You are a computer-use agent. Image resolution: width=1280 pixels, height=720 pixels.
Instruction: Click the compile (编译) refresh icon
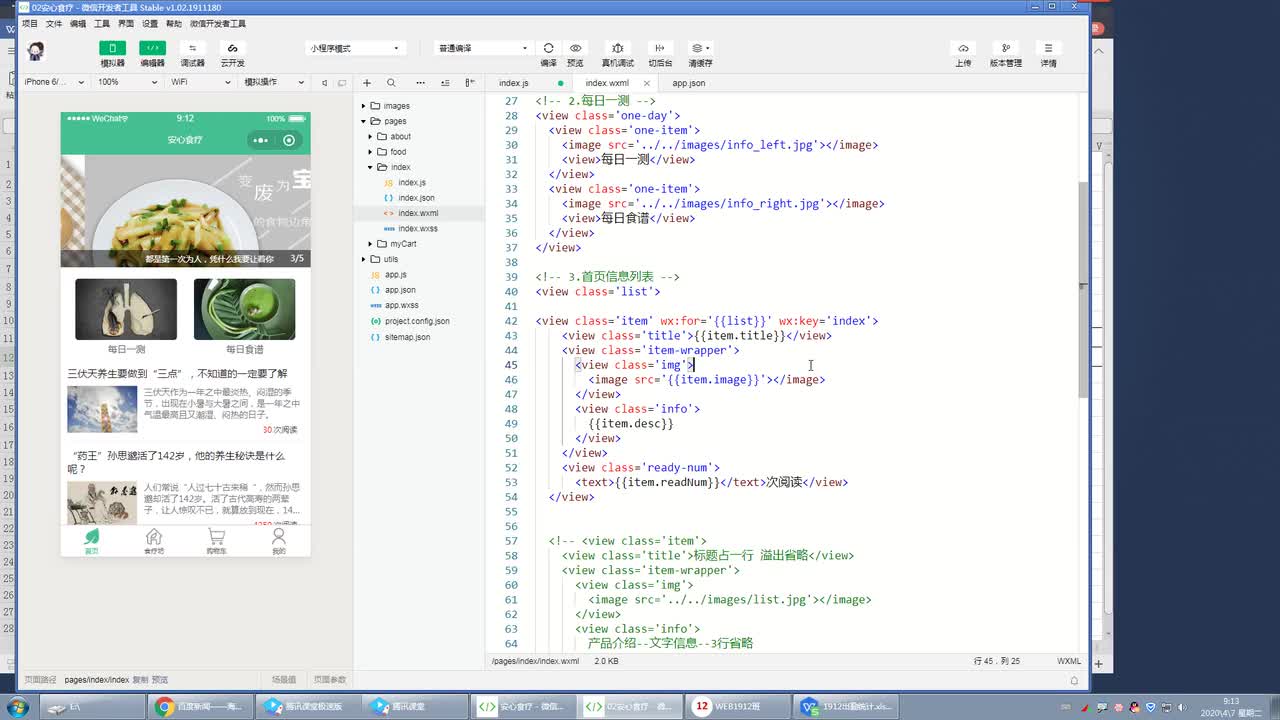(548, 48)
